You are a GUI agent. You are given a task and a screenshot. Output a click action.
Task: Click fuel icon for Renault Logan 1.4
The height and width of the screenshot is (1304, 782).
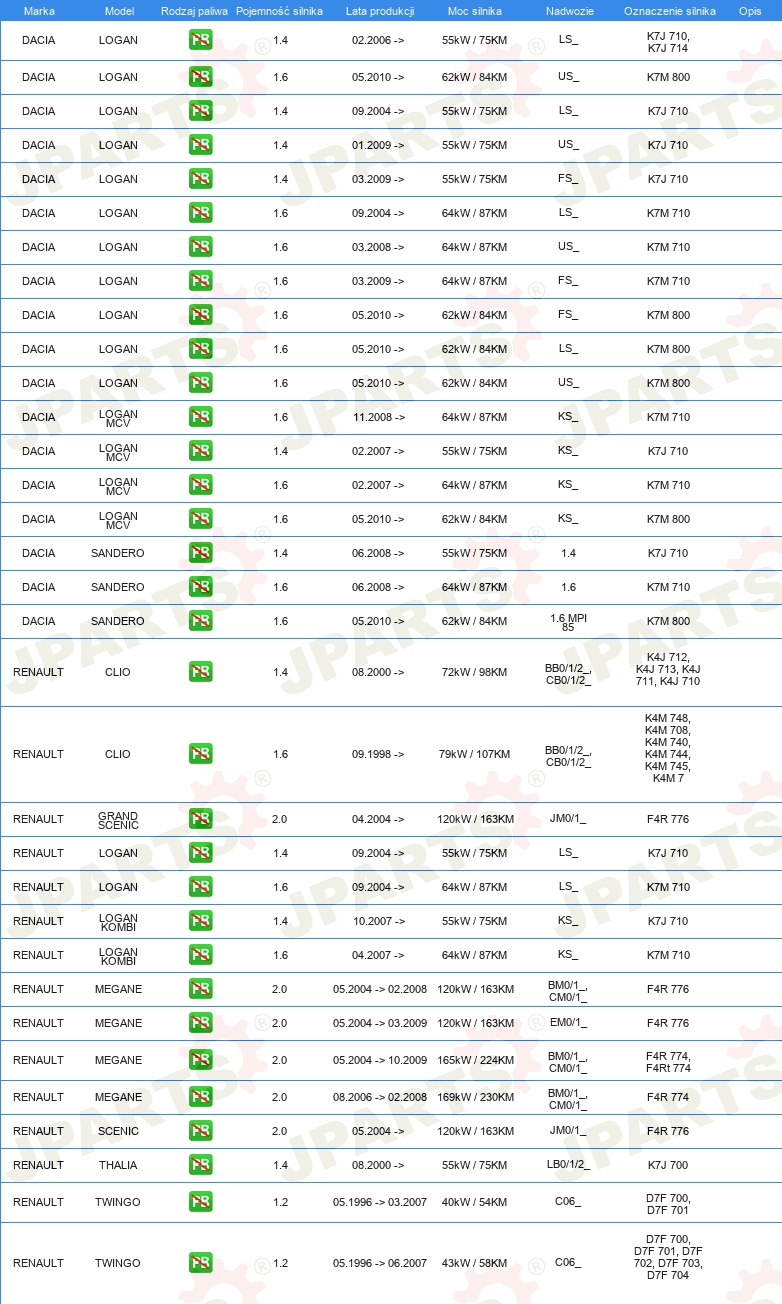click(200, 853)
